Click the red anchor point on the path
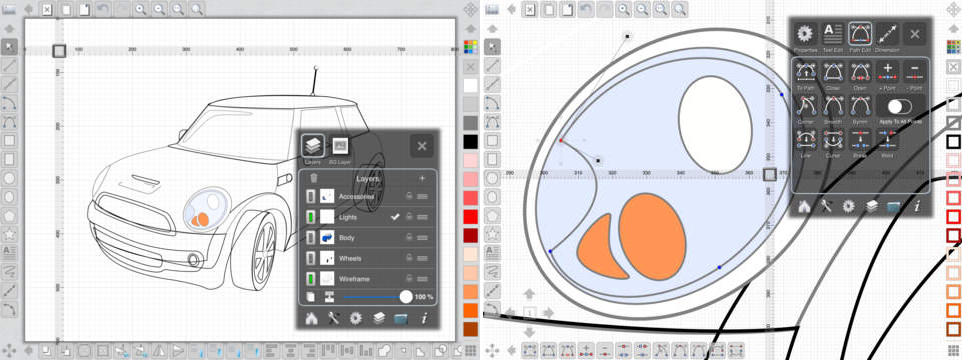 coord(560,140)
